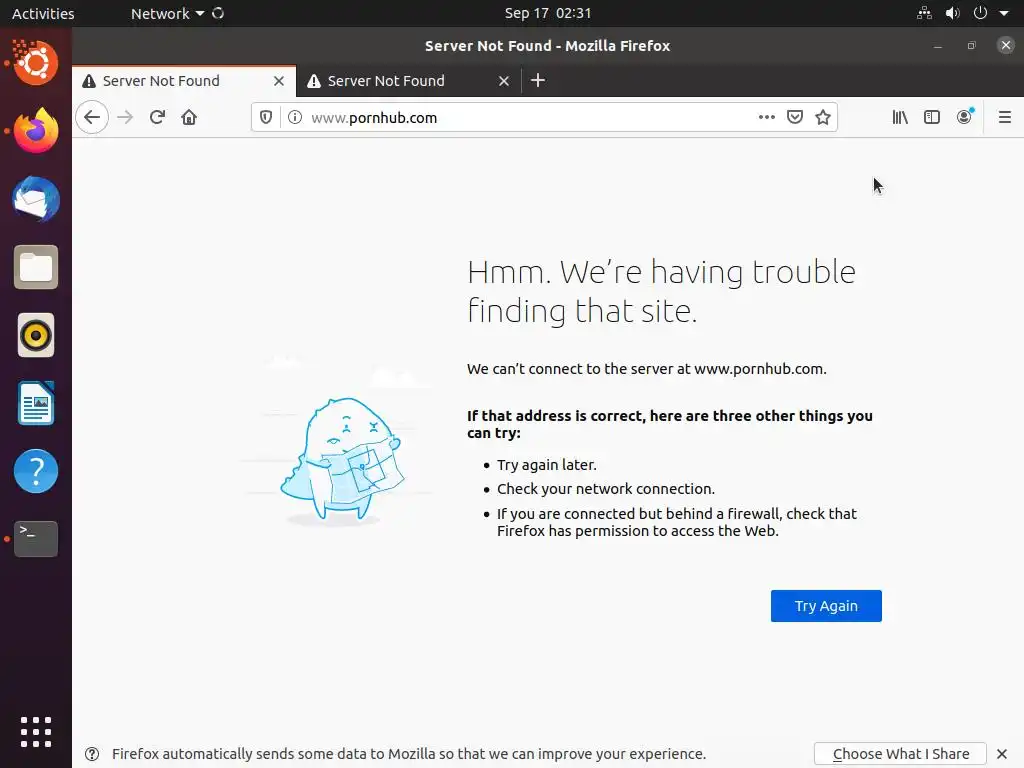This screenshot has height=768, width=1024.
Task: Open clock and calendar Sep 17 02:31
Action: (x=547, y=14)
